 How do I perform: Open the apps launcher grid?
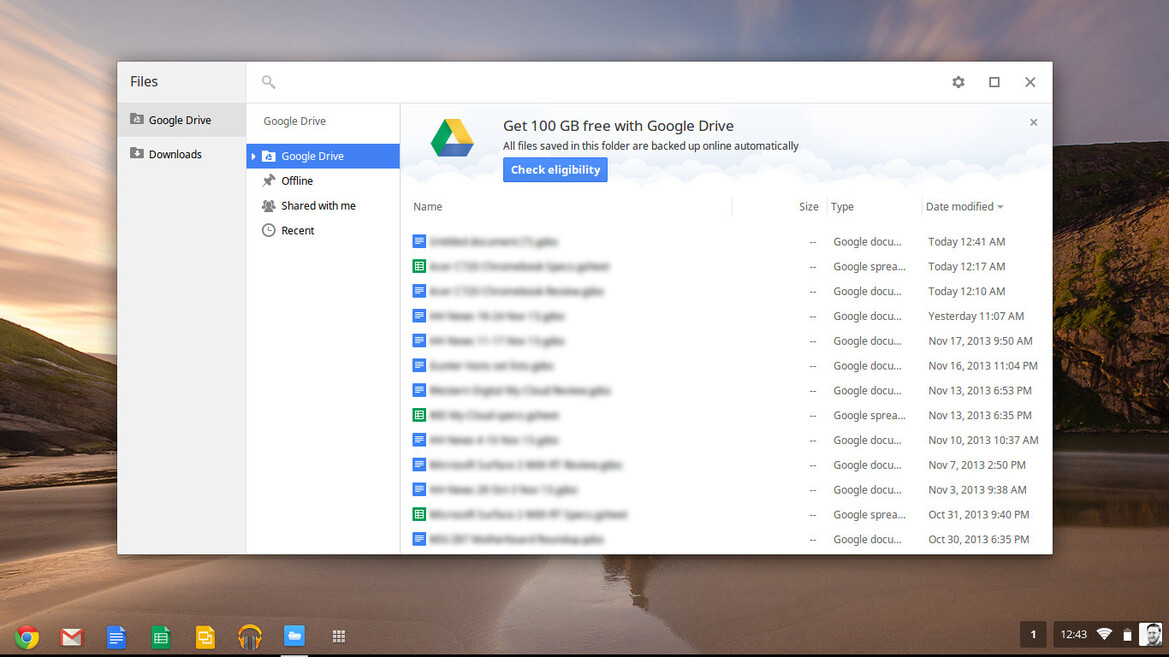tap(338, 636)
